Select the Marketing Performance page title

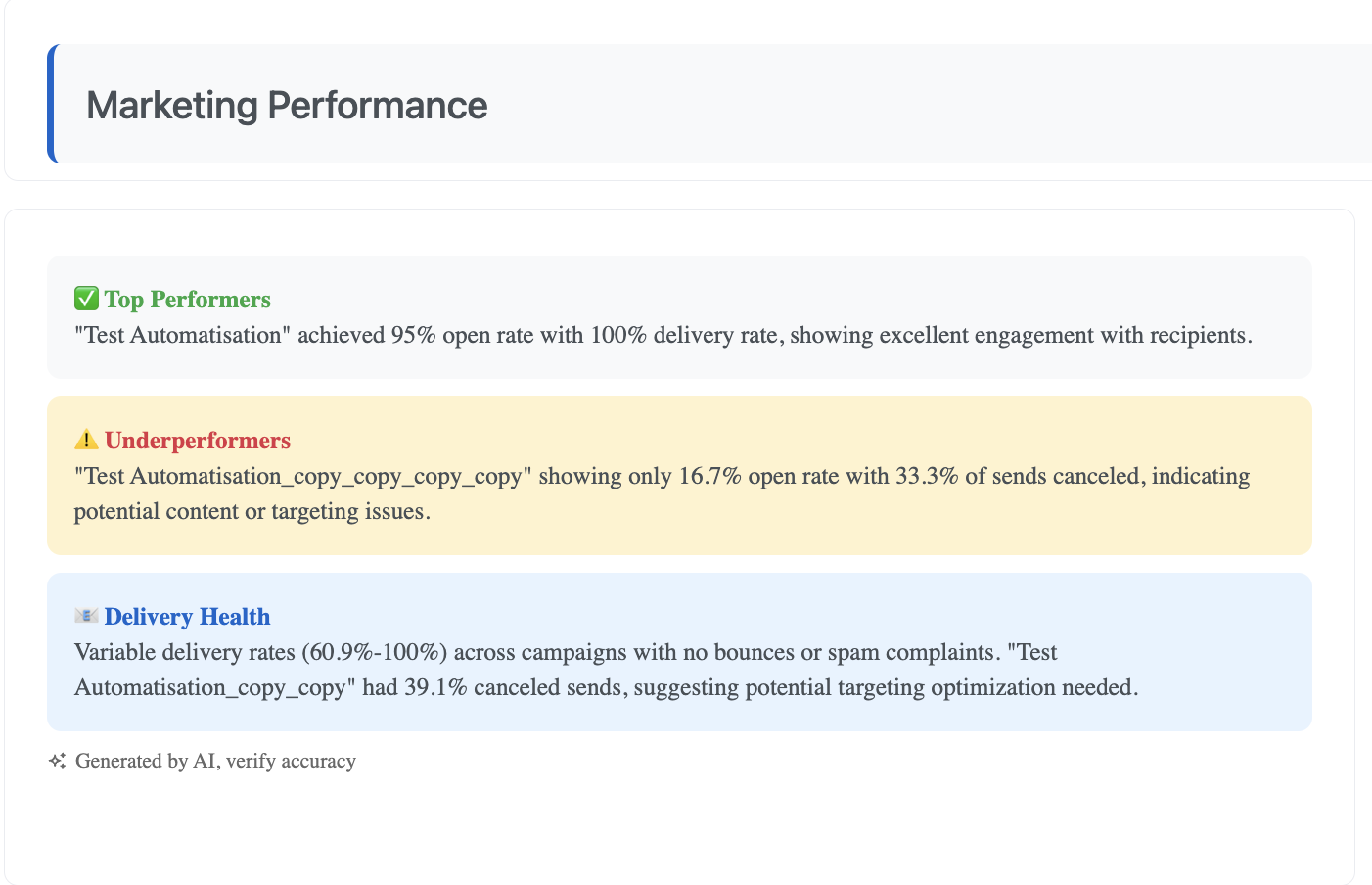[287, 106]
